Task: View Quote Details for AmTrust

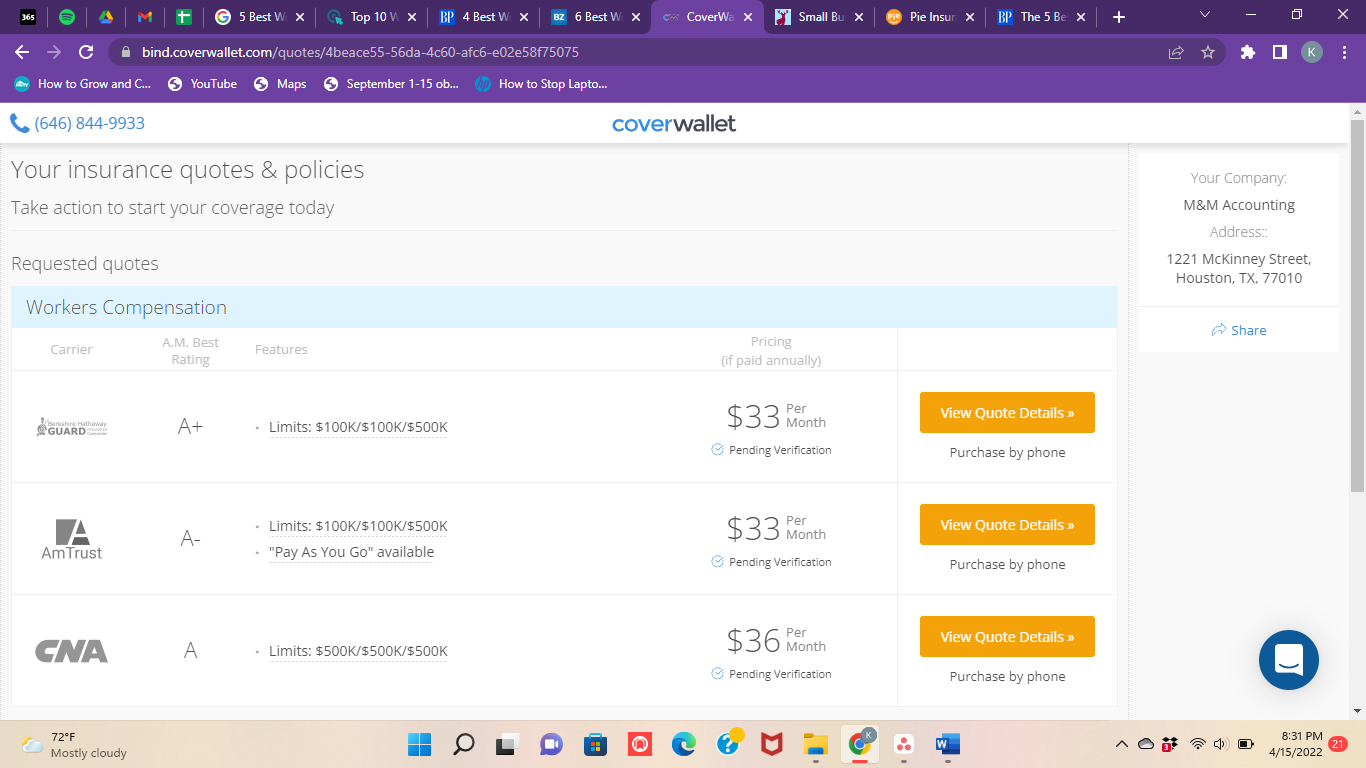Action: (1007, 525)
